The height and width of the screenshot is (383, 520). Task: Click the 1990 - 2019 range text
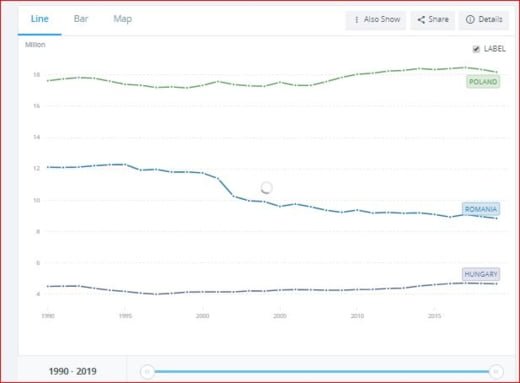73,371
